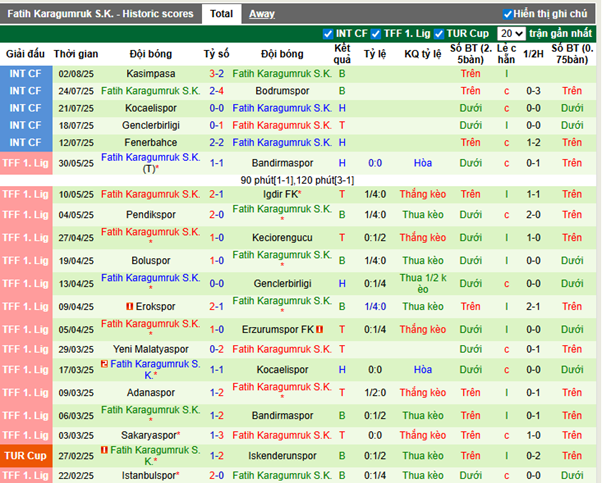Click the INT CF league cell for 02/08/25

(26, 74)
